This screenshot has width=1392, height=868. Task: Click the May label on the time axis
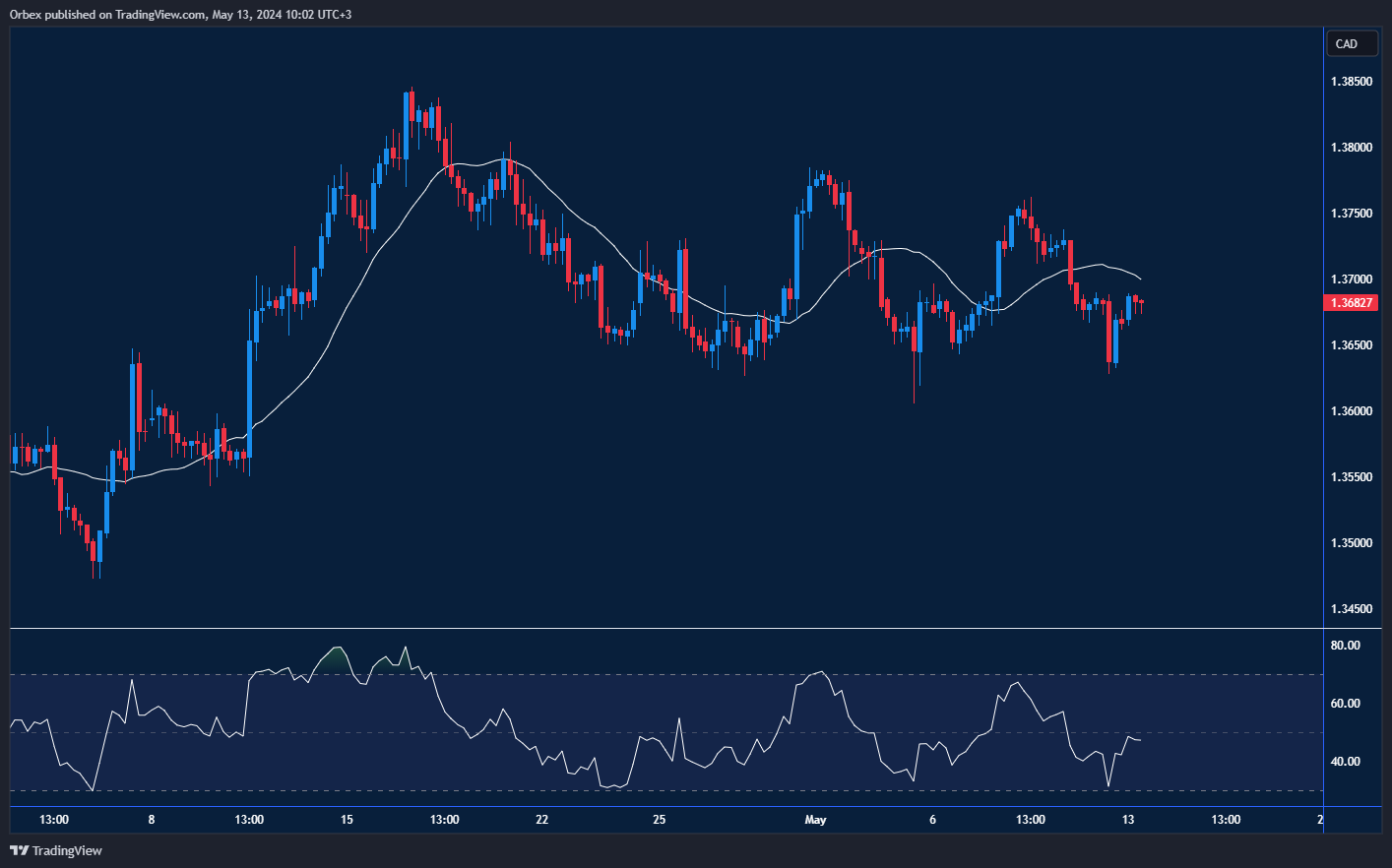click(815, 820)
